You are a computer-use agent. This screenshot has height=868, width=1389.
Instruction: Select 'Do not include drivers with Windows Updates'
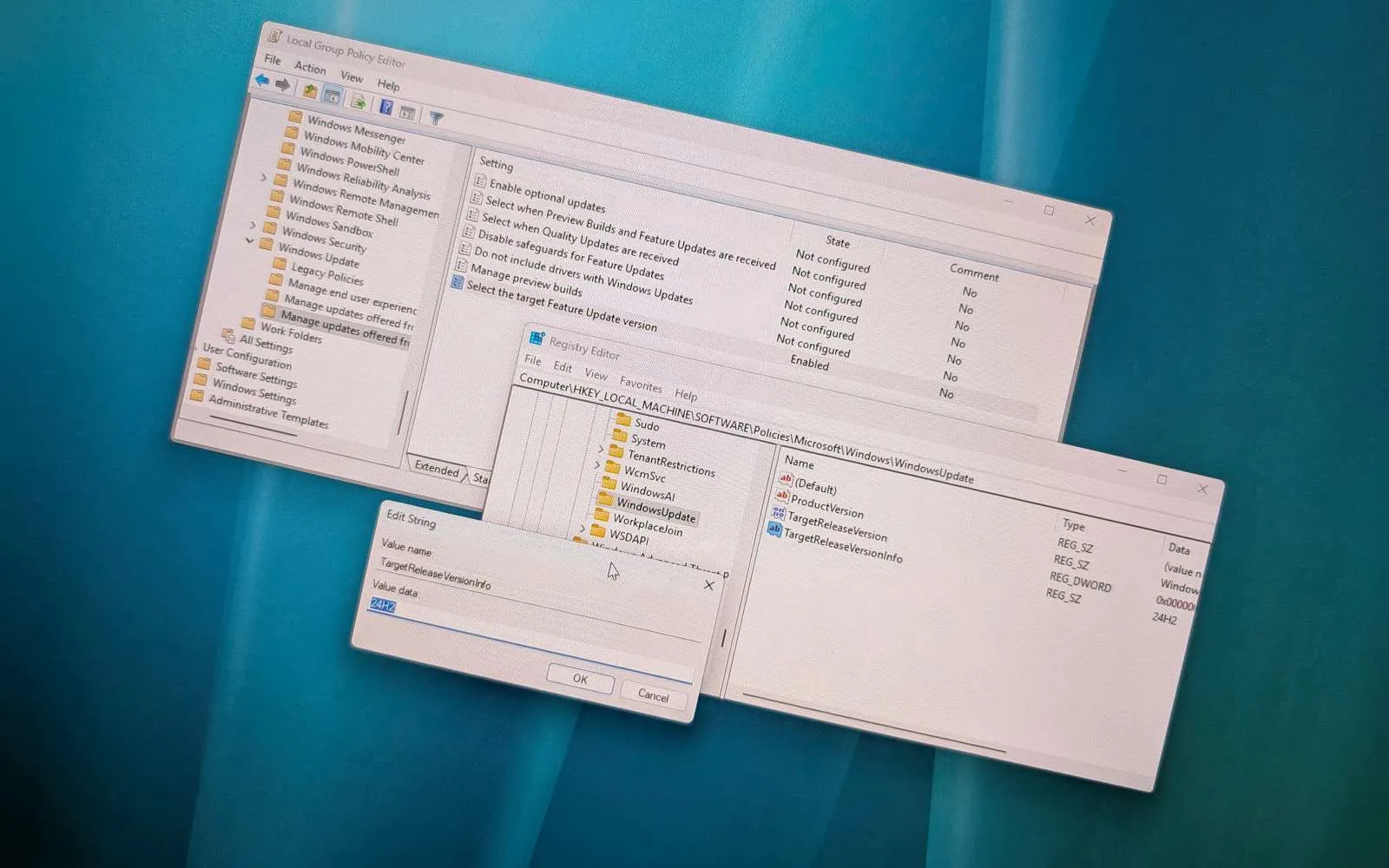583,277
